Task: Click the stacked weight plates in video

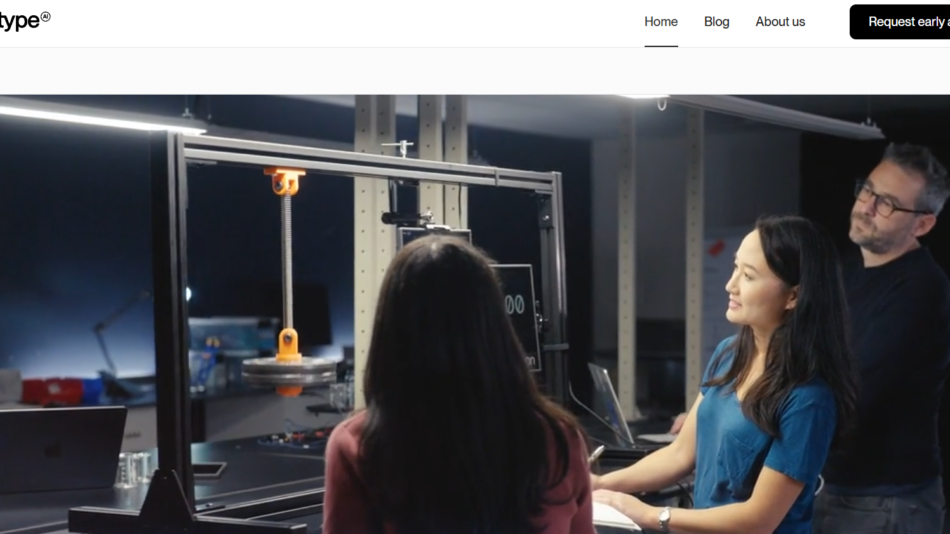Action: (289, 372)
